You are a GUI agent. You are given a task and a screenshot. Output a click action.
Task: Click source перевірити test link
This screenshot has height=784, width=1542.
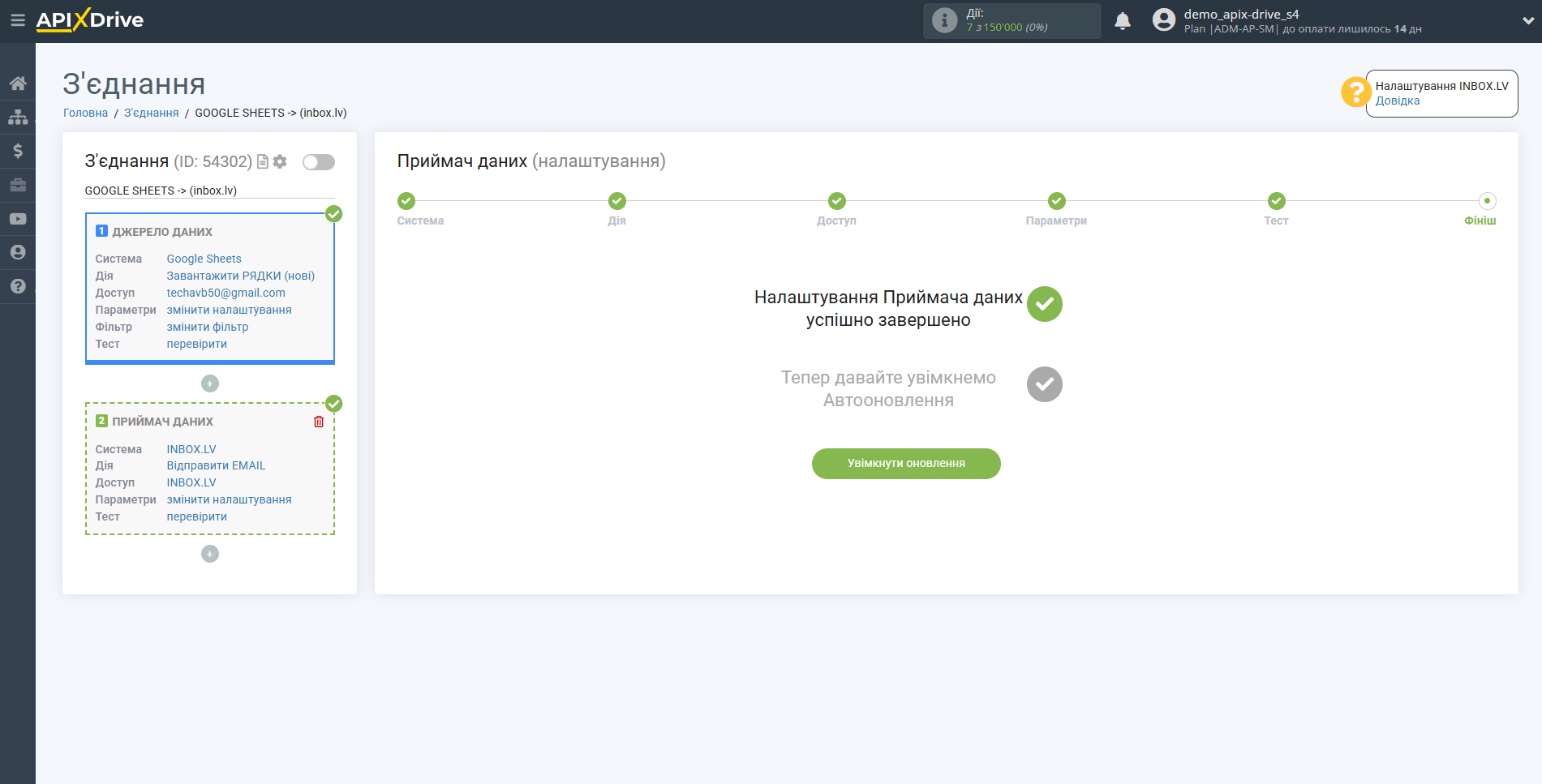pos(196,344)
